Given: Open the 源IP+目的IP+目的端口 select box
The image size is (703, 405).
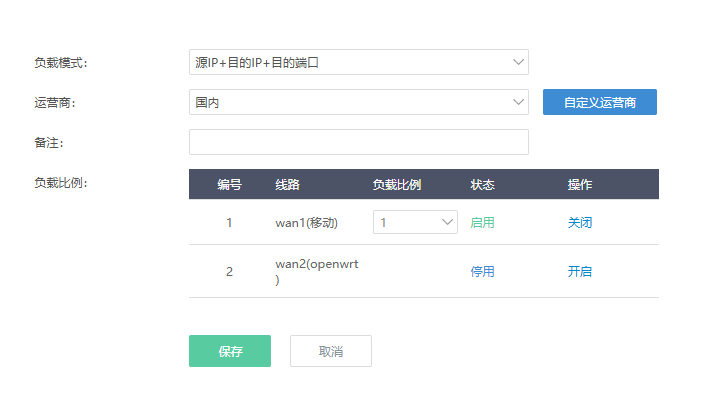Looking at the screenshot, I should (x=359, y=62).
